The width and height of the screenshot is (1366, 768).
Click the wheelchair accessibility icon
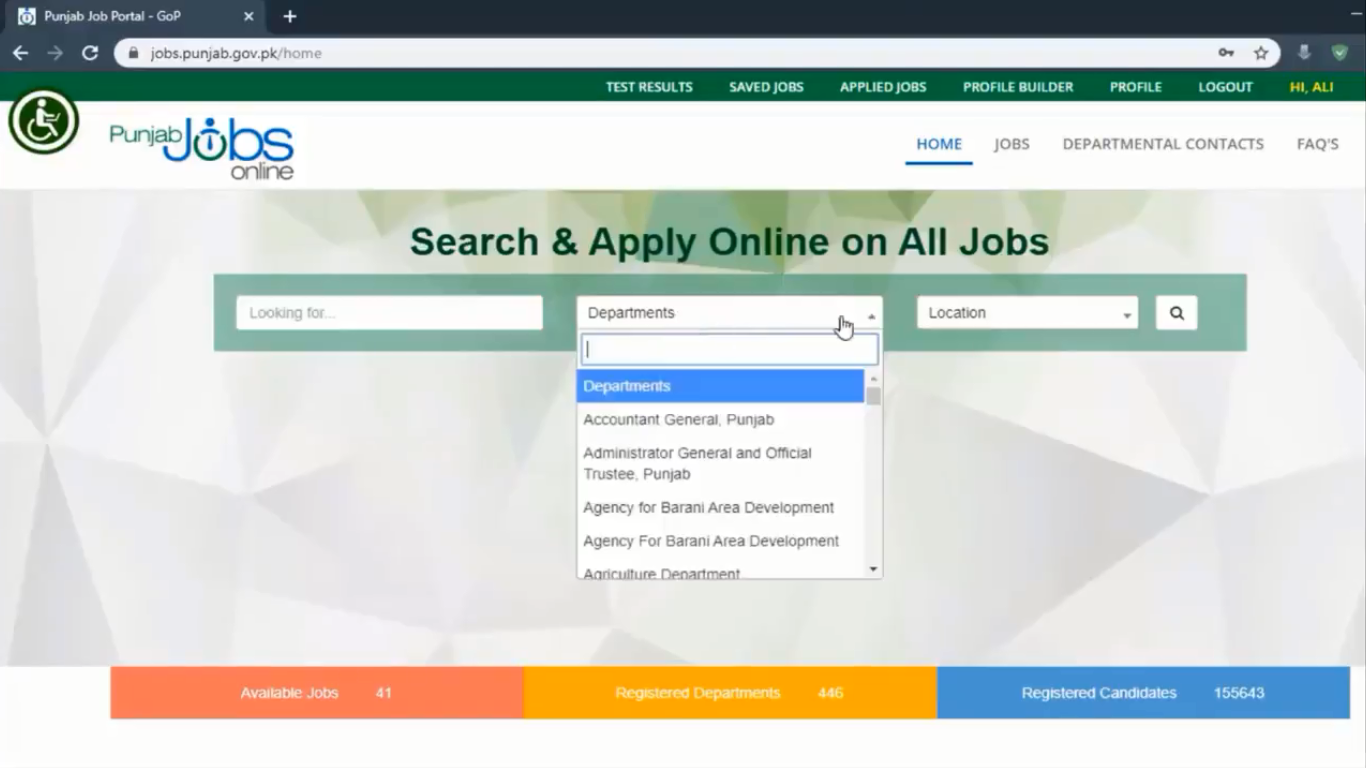pyautogui.click(x=43, y=121)
